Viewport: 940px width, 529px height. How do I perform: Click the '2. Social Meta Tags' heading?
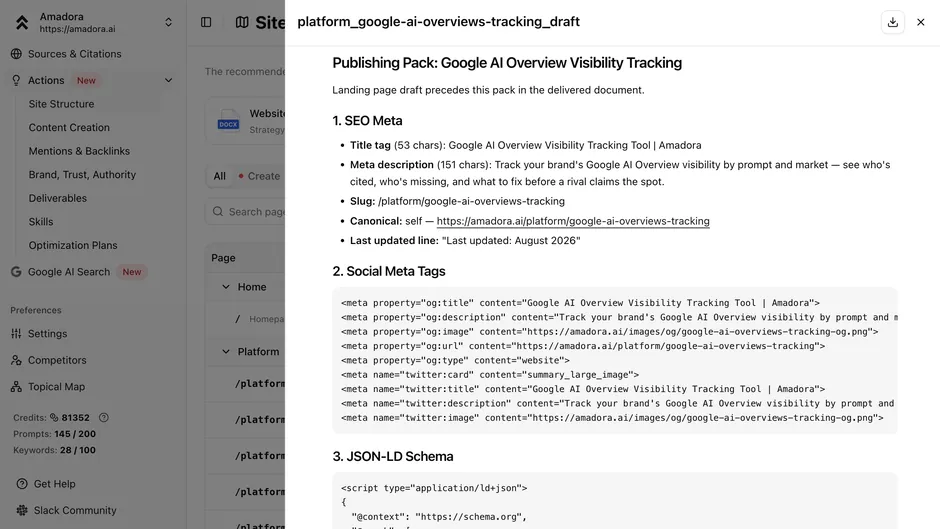point(389,271)
